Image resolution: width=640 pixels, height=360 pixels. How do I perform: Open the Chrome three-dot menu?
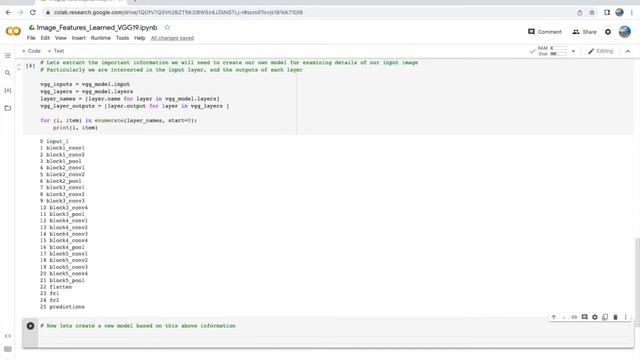[632, 12]
